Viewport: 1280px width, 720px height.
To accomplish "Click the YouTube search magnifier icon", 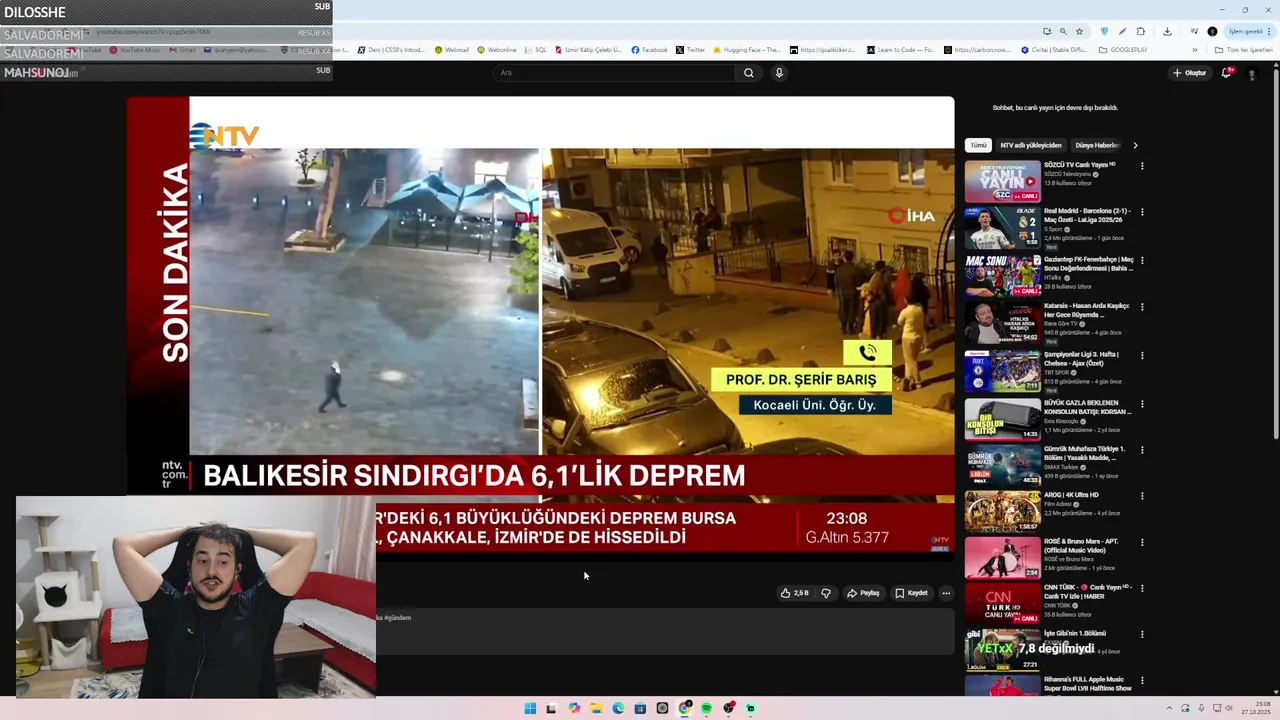I will pyautogui.click(x=748, y=73).
